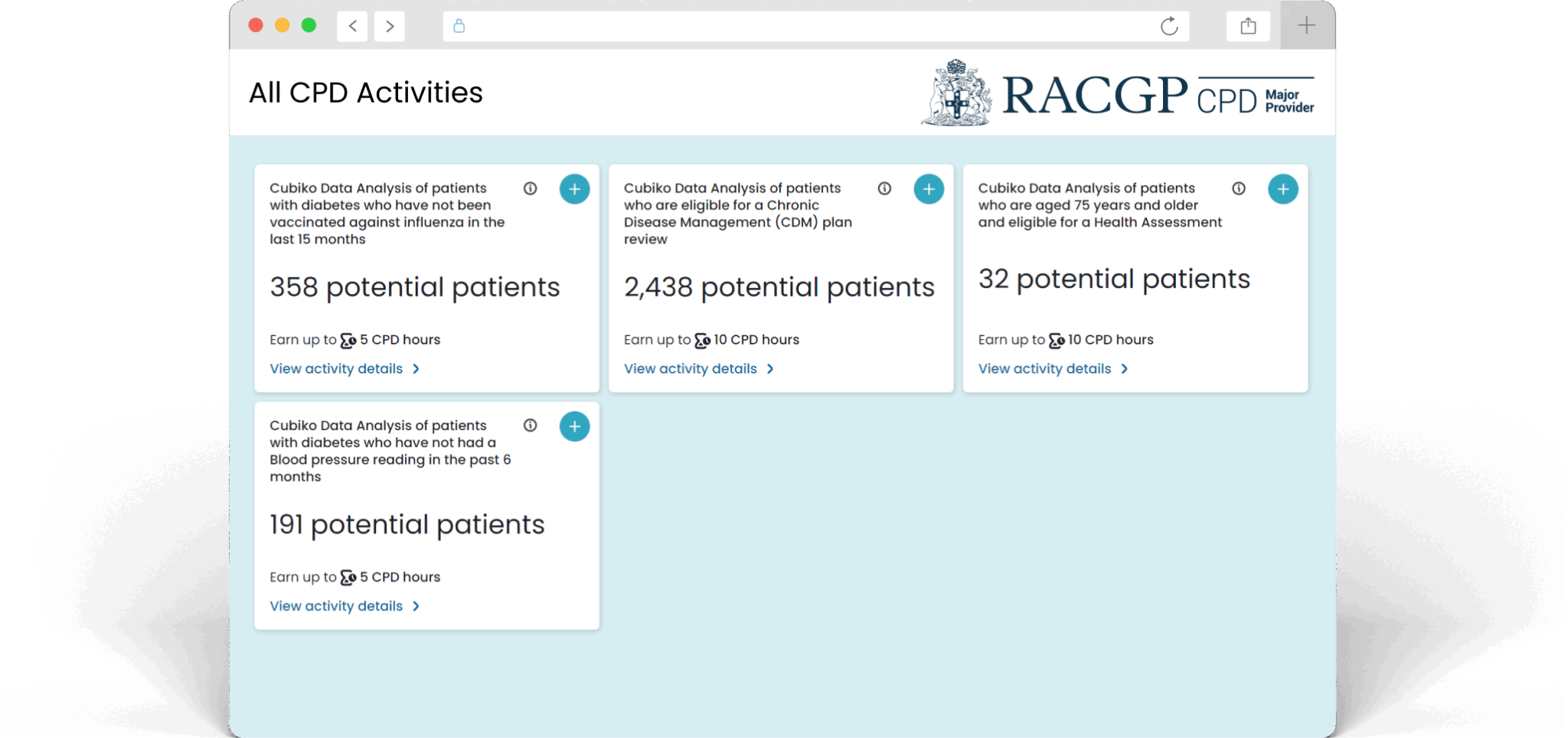Add the Chronic Disease Management plan review activity

point(928,189)
